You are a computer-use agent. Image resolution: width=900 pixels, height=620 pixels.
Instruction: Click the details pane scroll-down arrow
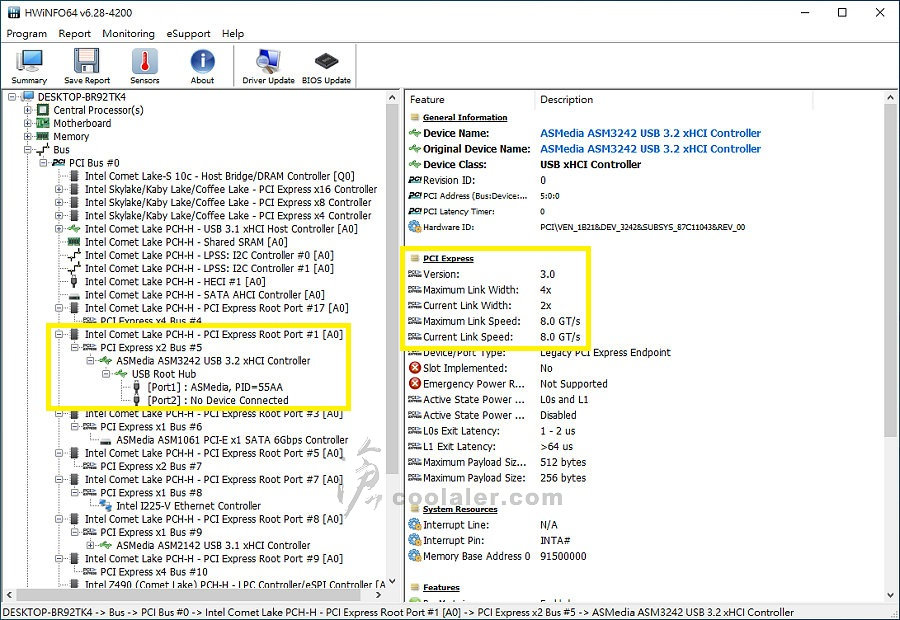click(x=890, y=595)
